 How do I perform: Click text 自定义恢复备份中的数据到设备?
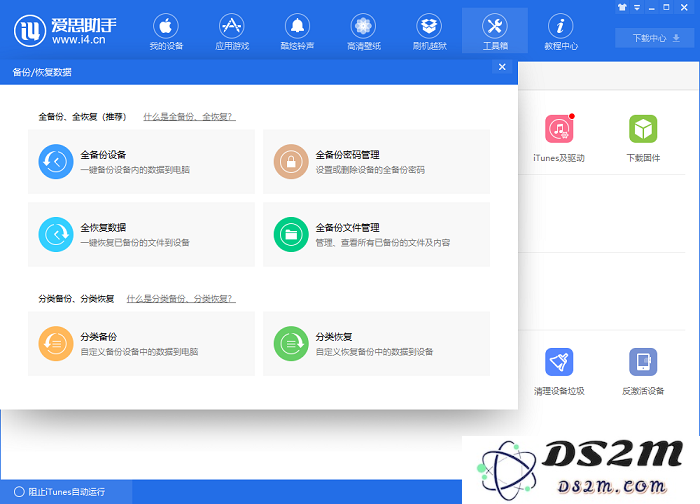pos(374,352)
